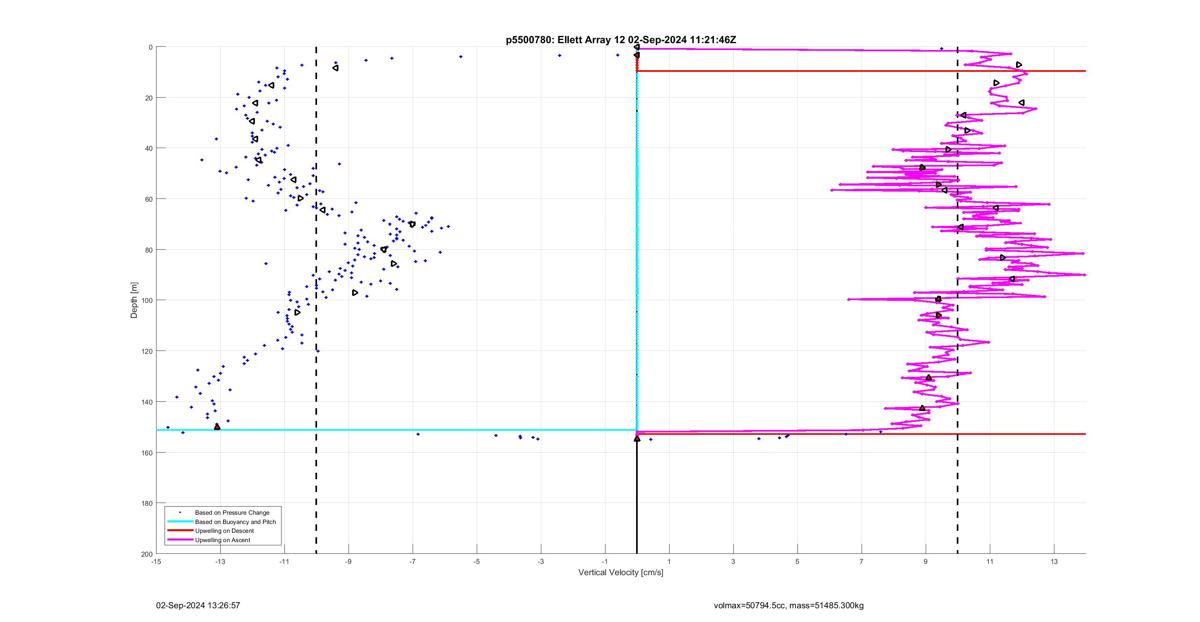Screen dimensions: 1200x622
Task: Click the x-axis tick label '11'
Action: (990, 562)
